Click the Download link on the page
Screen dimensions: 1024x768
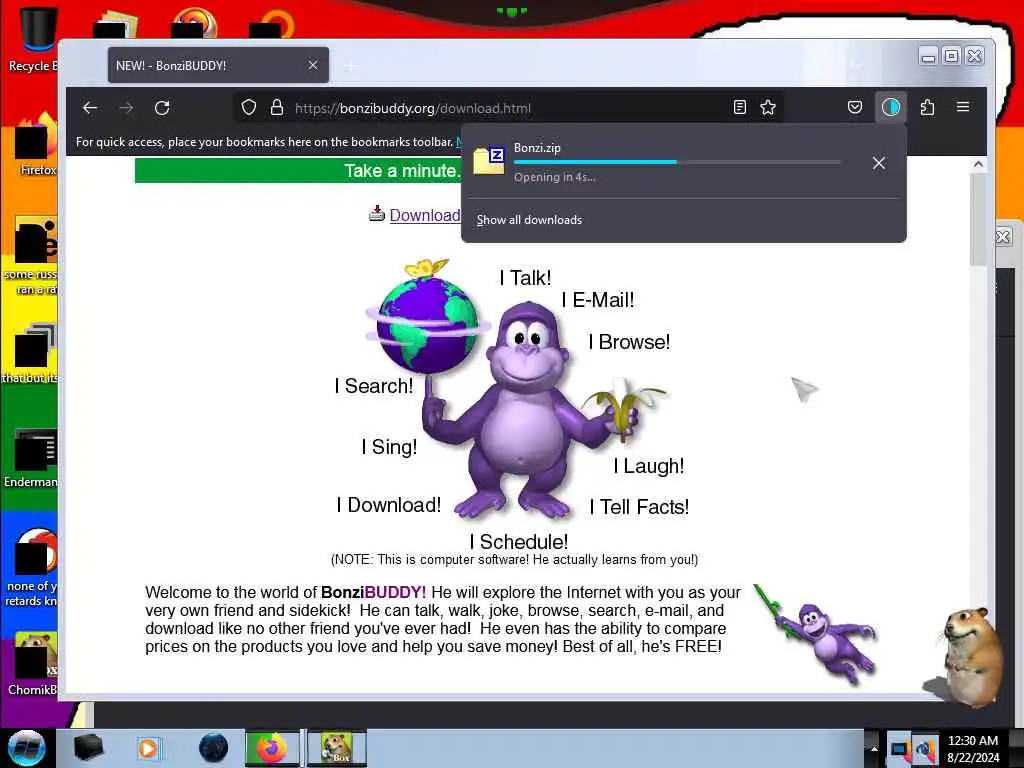point(425,216)
